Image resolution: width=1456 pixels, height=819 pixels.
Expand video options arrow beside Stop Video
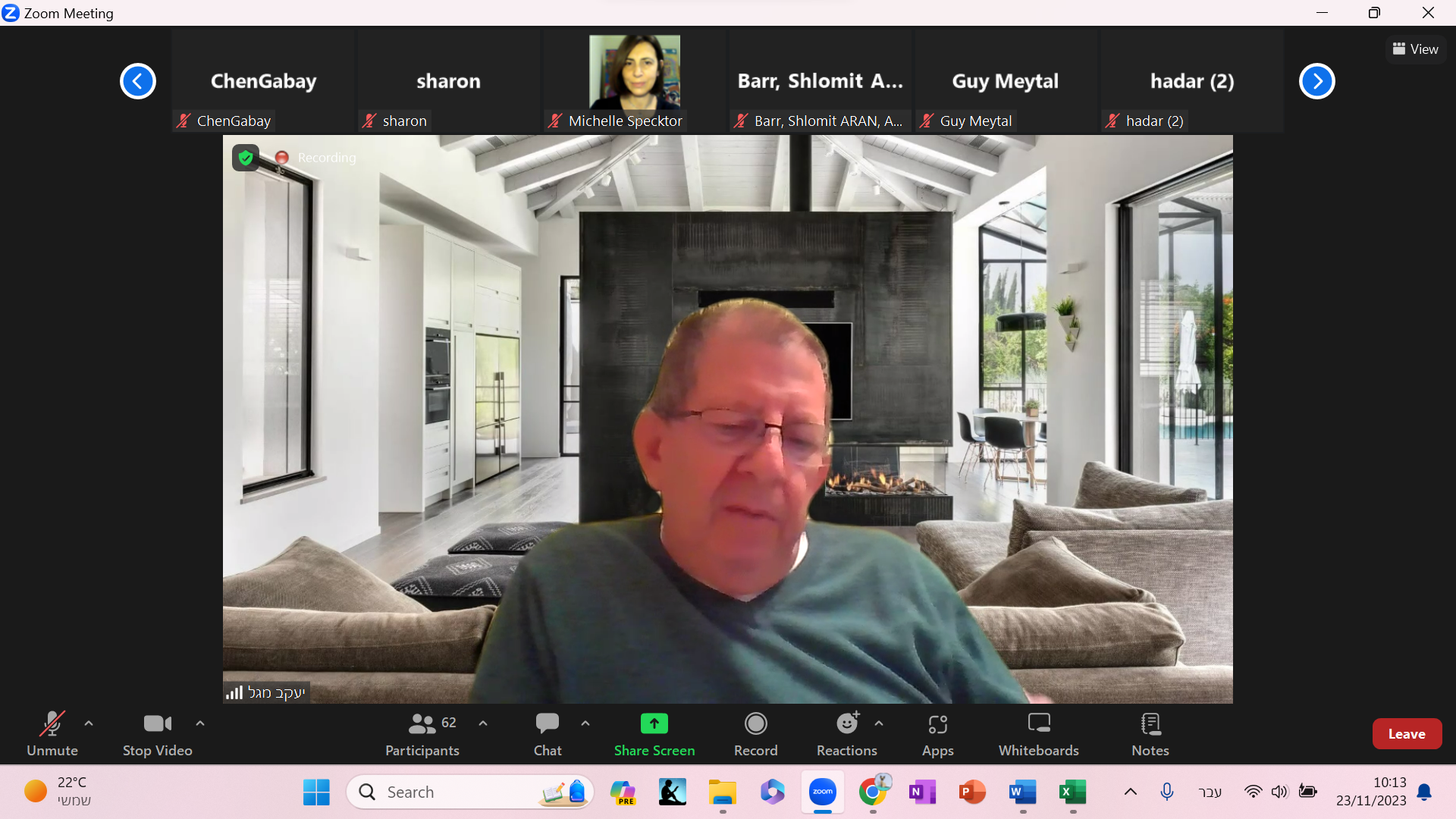tap(200, 723)
